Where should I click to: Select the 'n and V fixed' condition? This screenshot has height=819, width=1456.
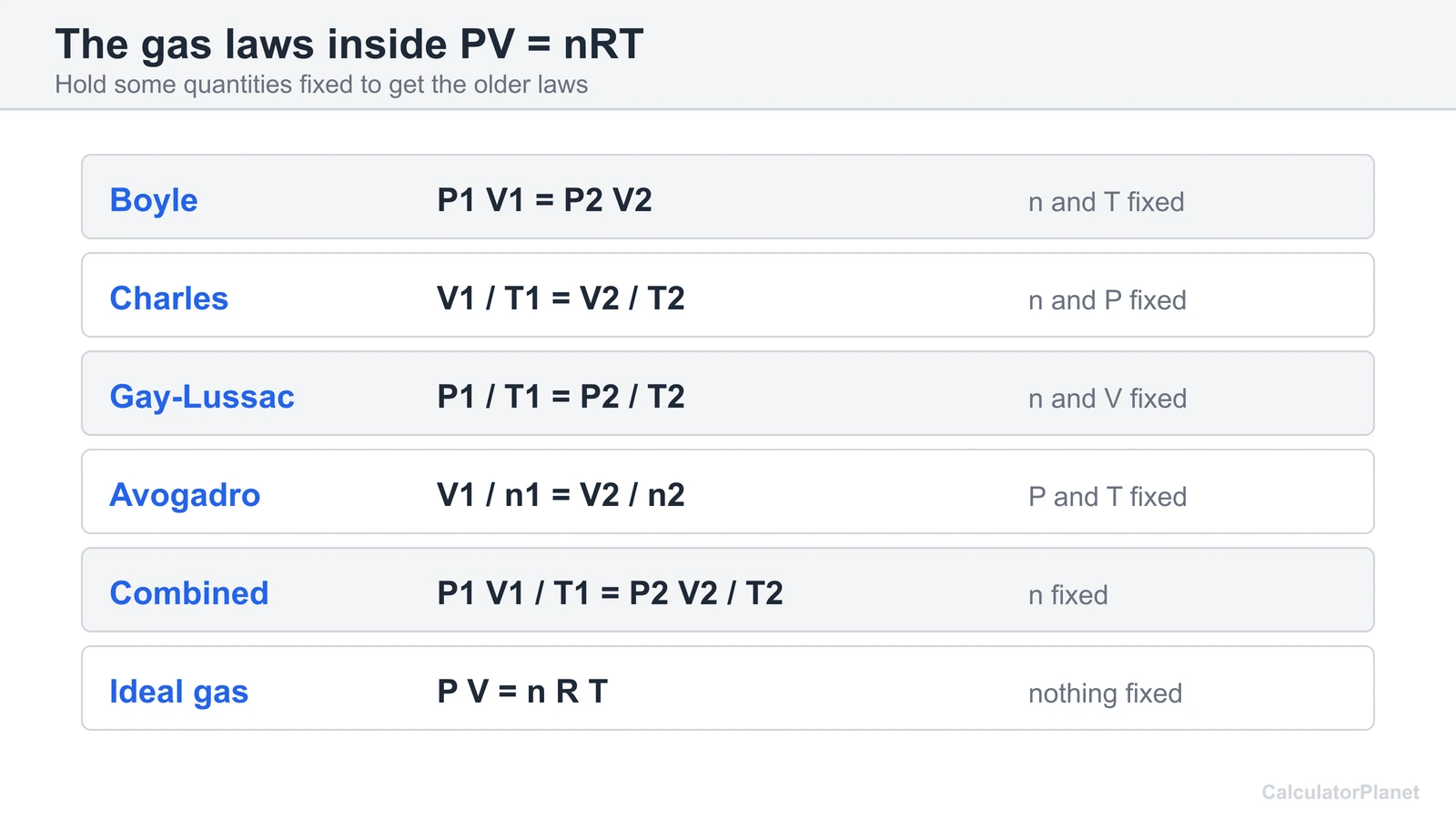pyautogui.click(x=1107, y=399)
